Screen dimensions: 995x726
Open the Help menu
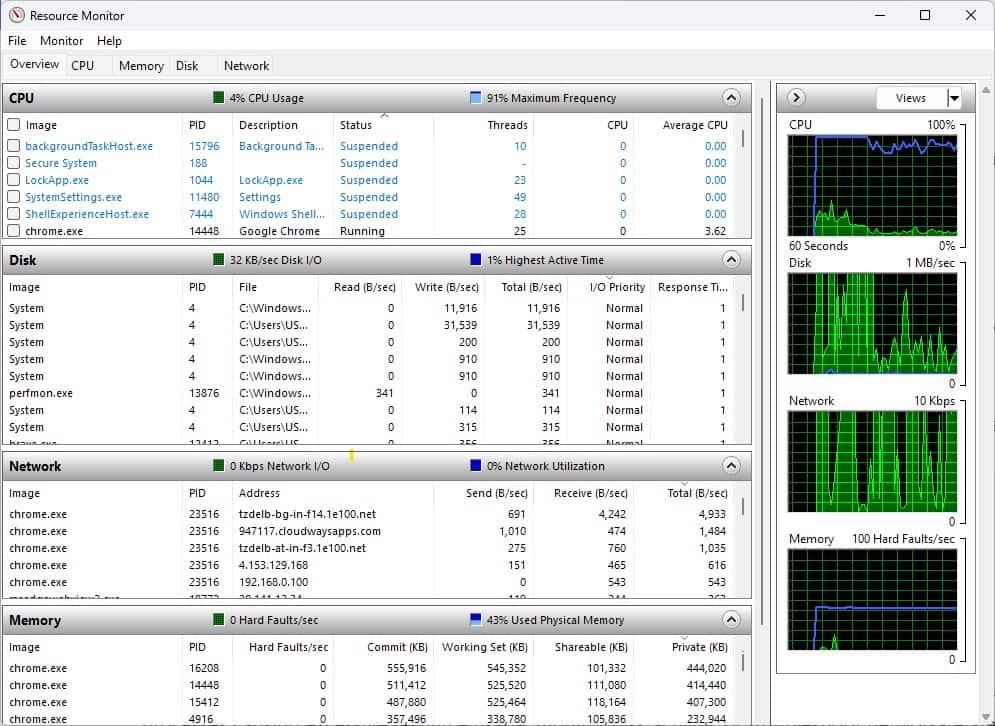click(109, 41)
